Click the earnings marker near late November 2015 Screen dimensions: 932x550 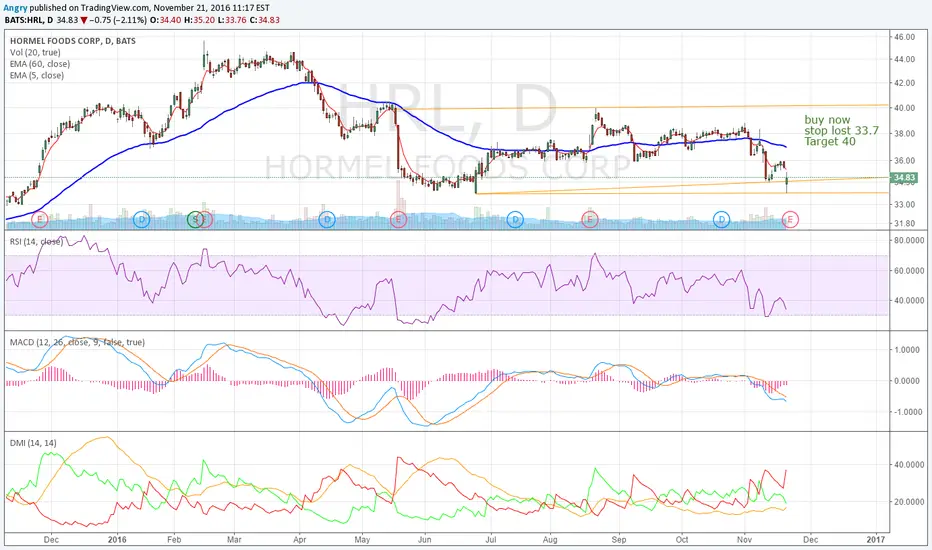pyautogui.click(x=39, y=219)
